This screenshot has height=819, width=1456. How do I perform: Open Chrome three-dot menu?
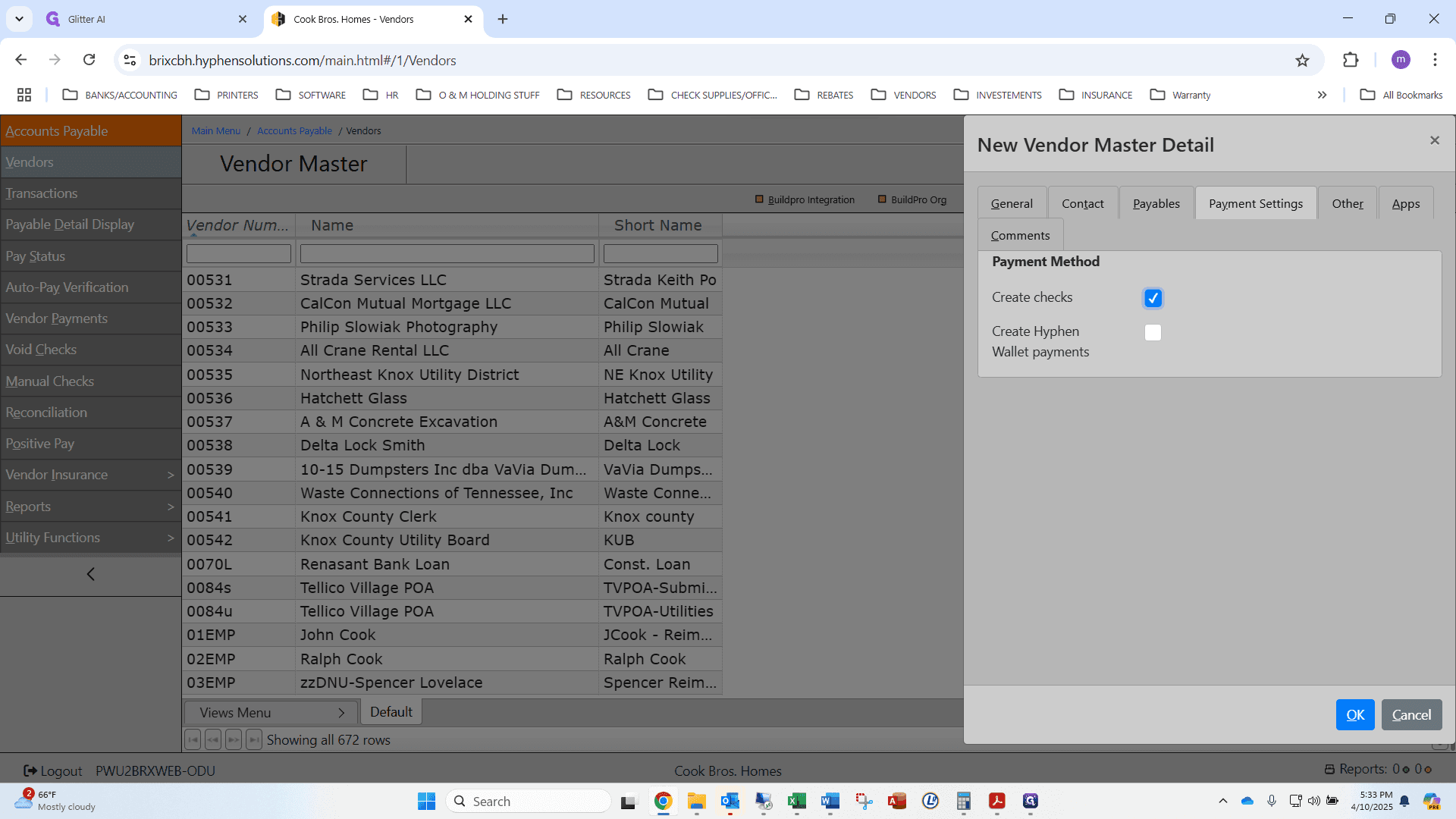(x=1435, y=60)
